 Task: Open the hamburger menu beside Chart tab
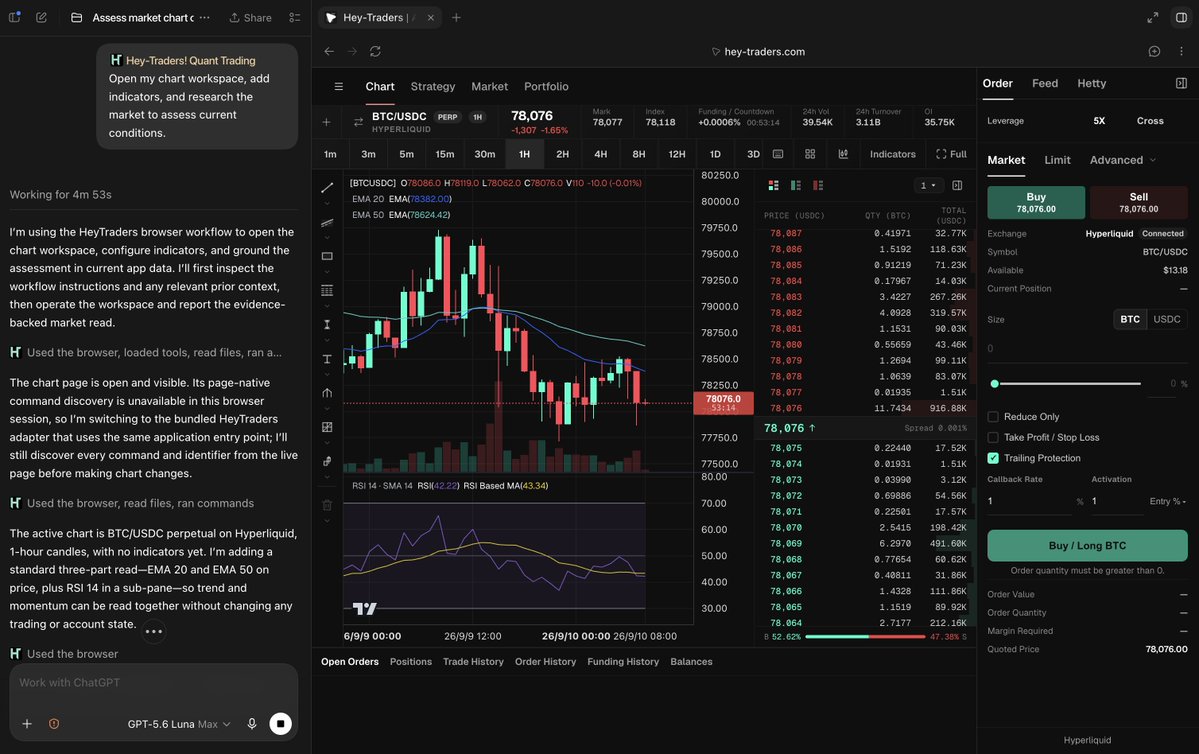339,86
